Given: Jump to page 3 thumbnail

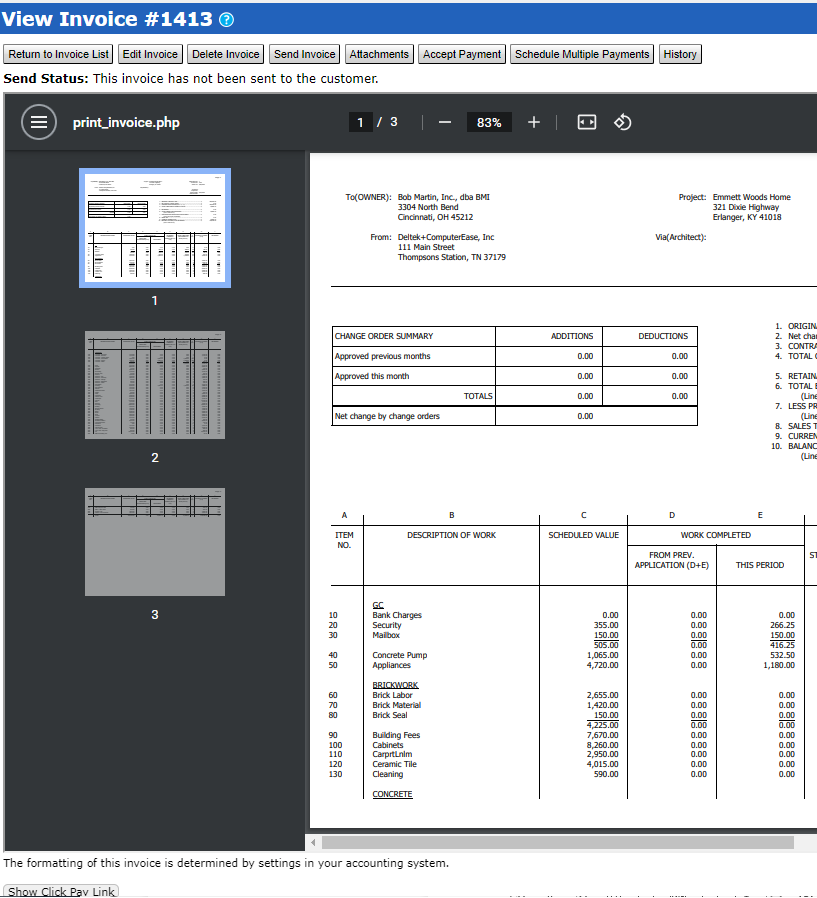Looking at the screenshot, I should tap(155, 541).
